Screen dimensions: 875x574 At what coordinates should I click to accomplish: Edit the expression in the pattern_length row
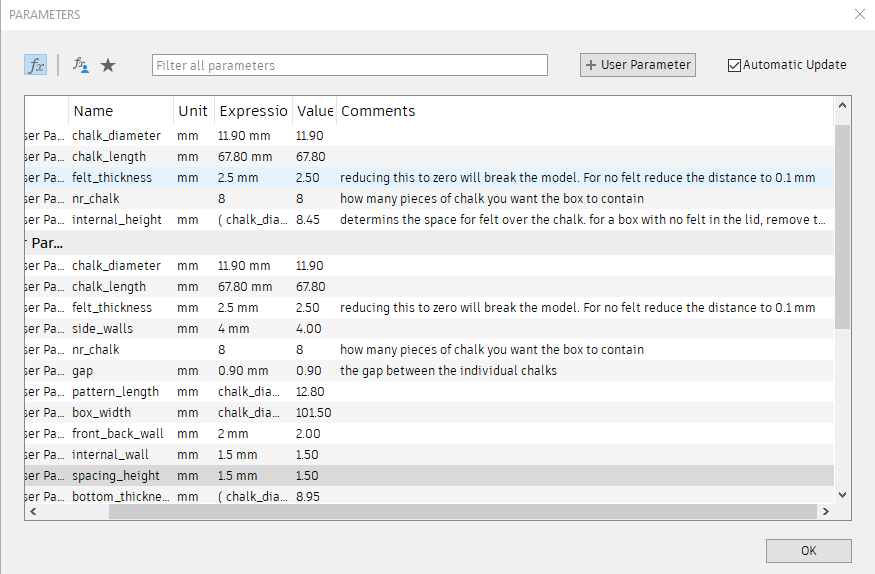coord(248,392)
